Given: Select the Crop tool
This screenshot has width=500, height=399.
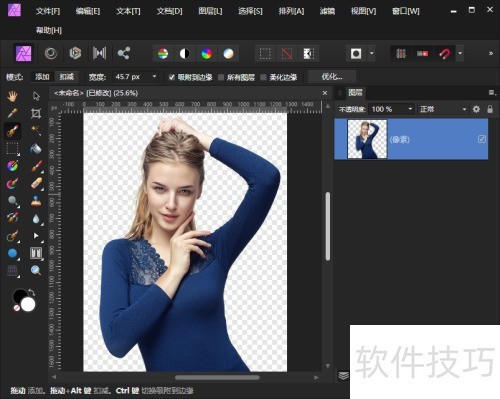Looking at the screenshot, I should click(x=36, y=113).
